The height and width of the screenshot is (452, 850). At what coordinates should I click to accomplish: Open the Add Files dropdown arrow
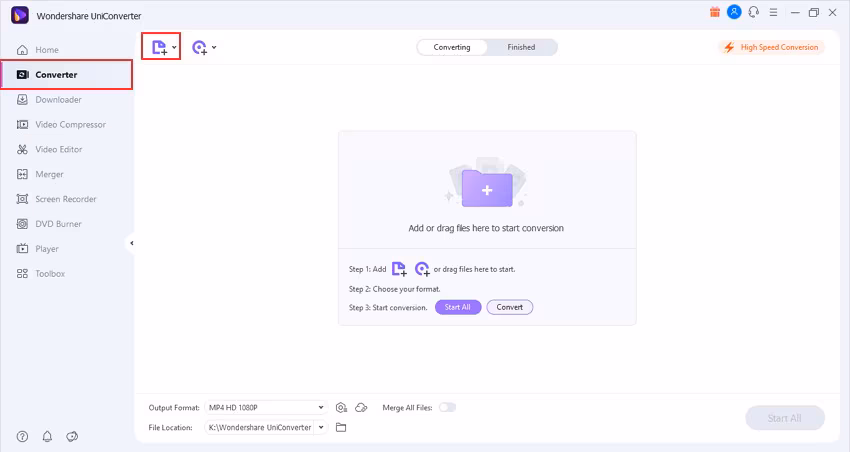(174, 48)
